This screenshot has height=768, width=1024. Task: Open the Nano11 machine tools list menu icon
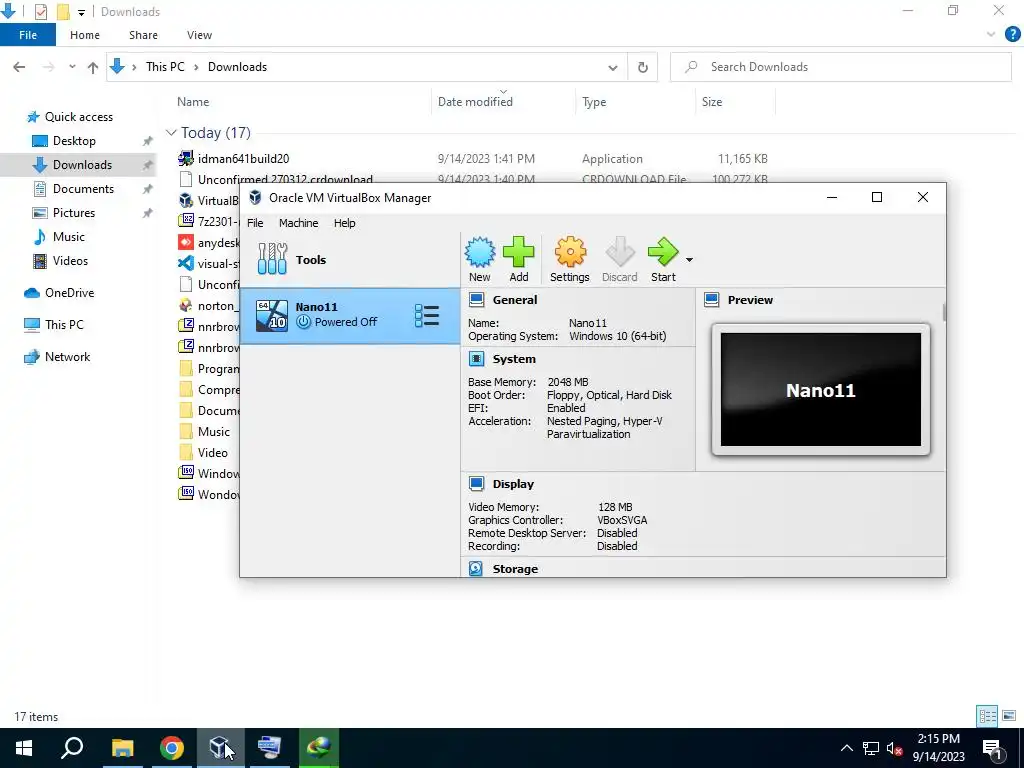[x=427, y=315]
